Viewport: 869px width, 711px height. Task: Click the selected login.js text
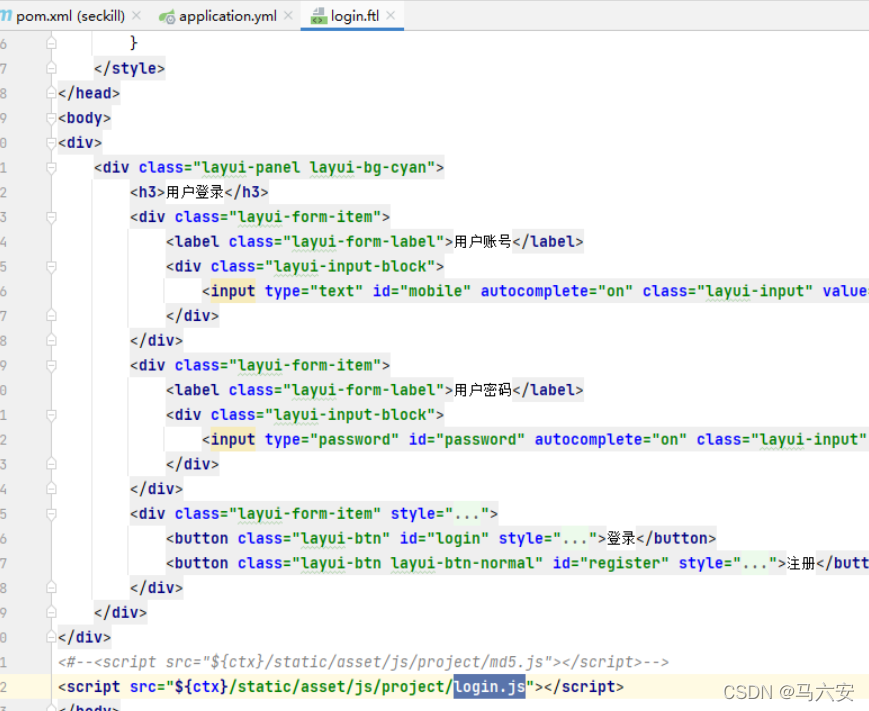click(x=489, y=687)
